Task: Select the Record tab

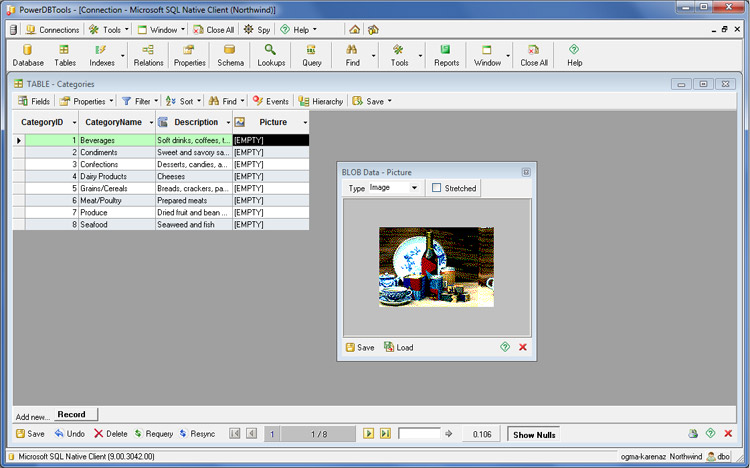Action: pos(71,414)
